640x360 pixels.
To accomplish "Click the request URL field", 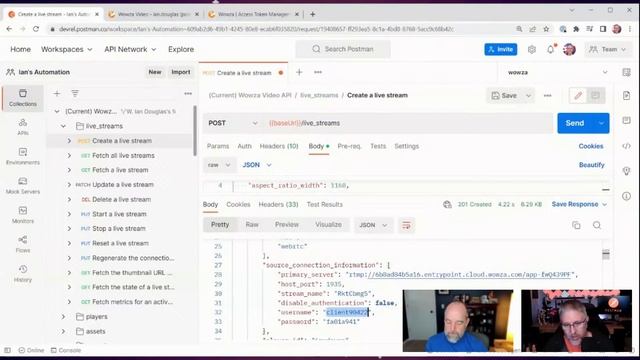I will tap(408, 123).
